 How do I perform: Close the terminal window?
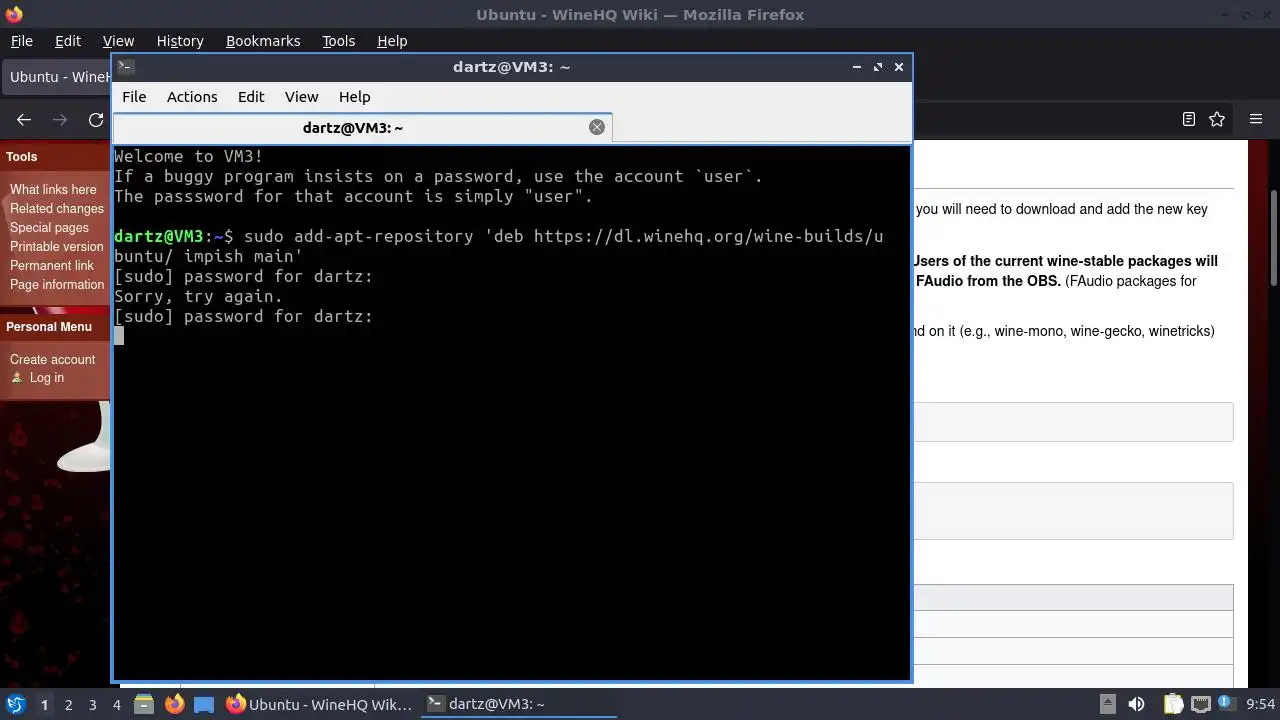[x=899, y=67]
